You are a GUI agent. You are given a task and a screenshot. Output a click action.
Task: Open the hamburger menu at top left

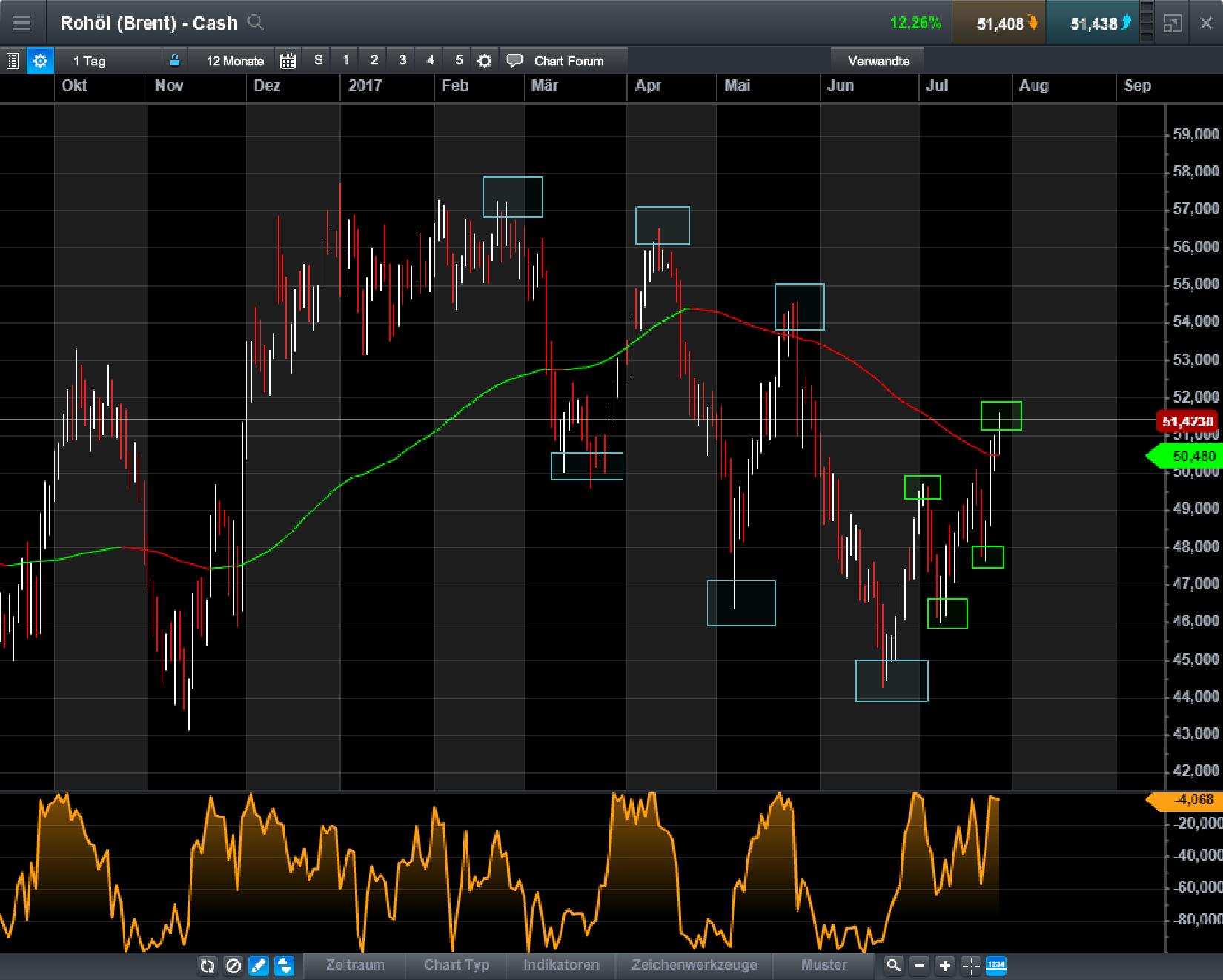(x=21, y=23)
